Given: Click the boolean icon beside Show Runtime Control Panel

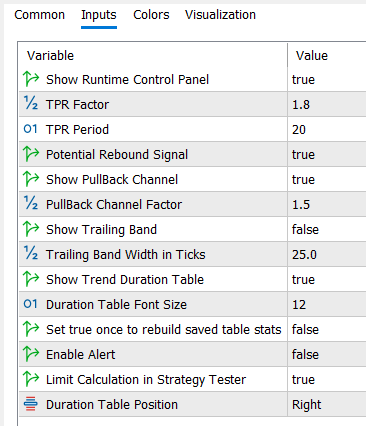Looking at the screenshot, I should coord(31,79).
